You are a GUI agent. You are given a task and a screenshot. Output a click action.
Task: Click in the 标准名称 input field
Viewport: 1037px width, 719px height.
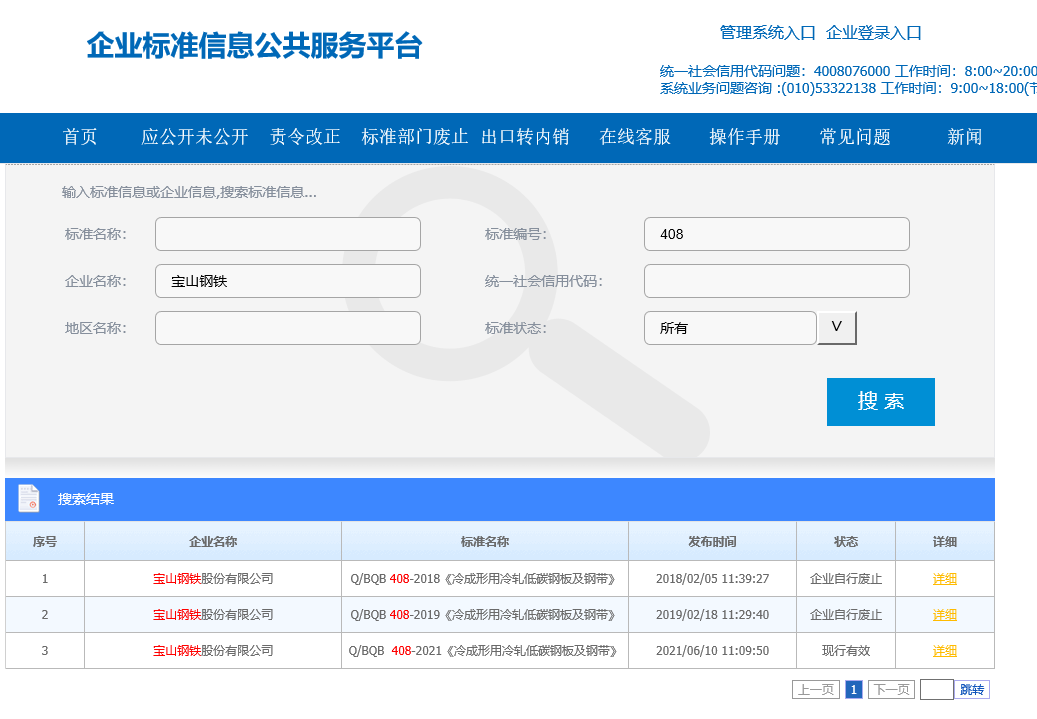pyautogui.click(x=288, y=234)
